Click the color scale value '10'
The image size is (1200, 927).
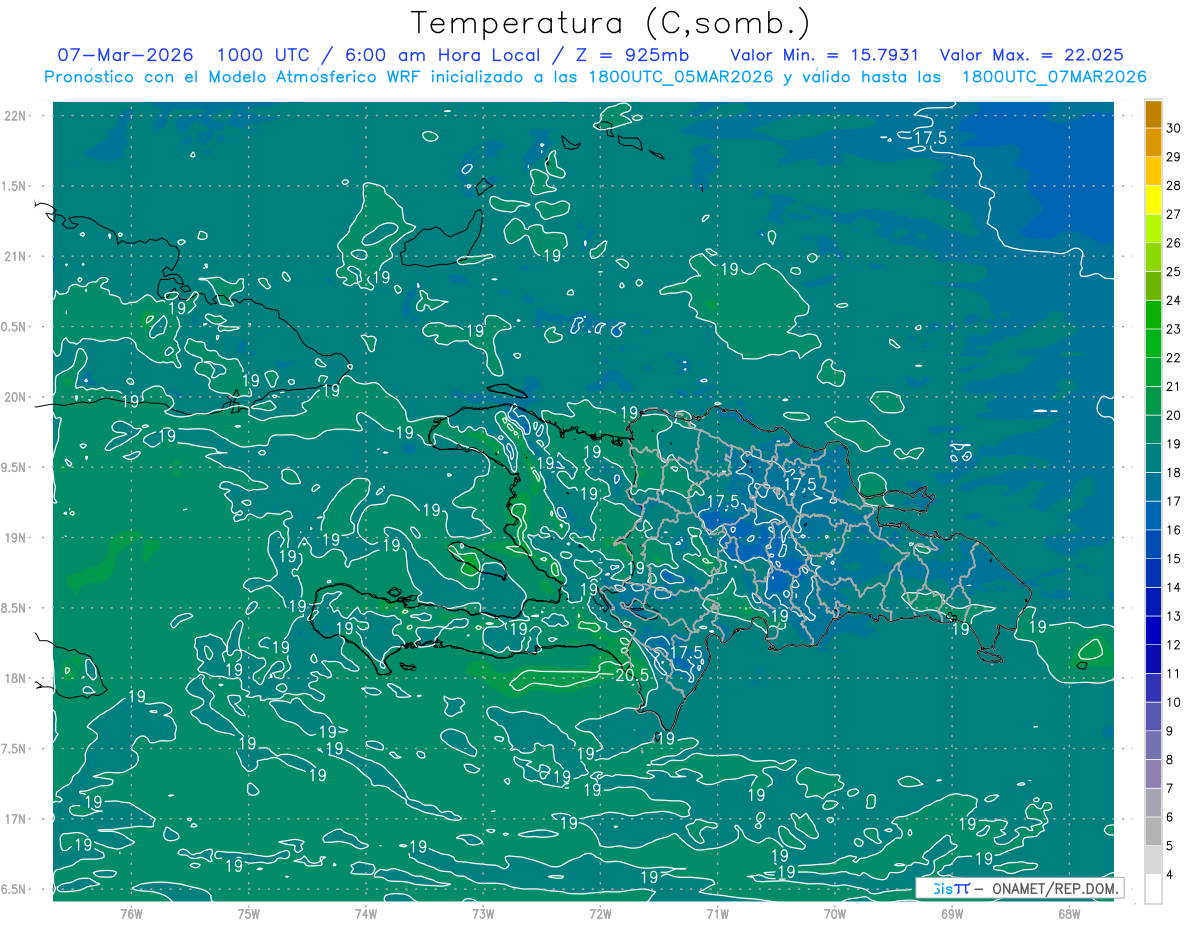click(x=1174, y=702)
